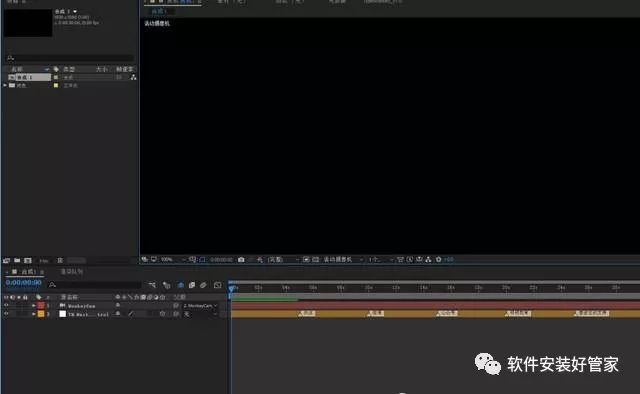Create a new composition from Project panel footer

tap(28, 260)
